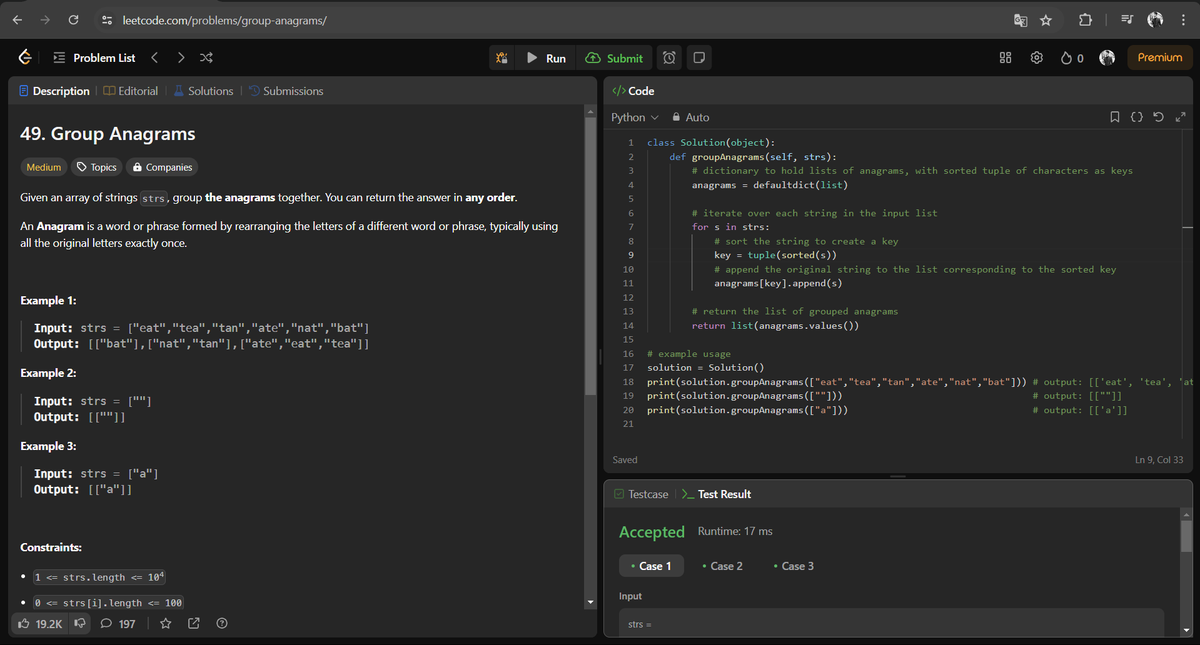
Task: Open the notes sticky-note icon
Action: click(700, 58)
